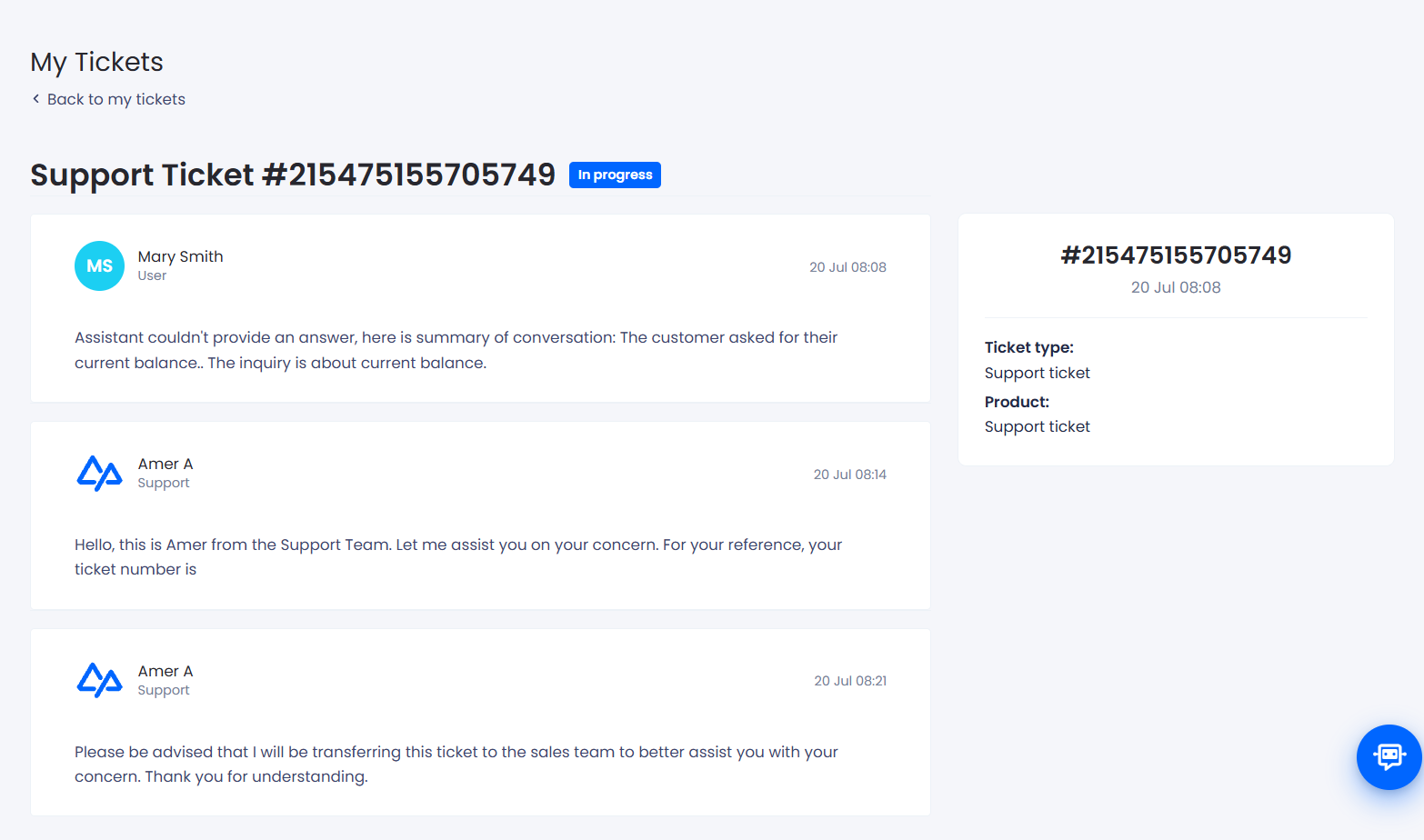Click the sidebar date 20 Jul 08:08
Viewport: 1424px width, 840px height.
pyautogui.click(x=1176, y=287)
